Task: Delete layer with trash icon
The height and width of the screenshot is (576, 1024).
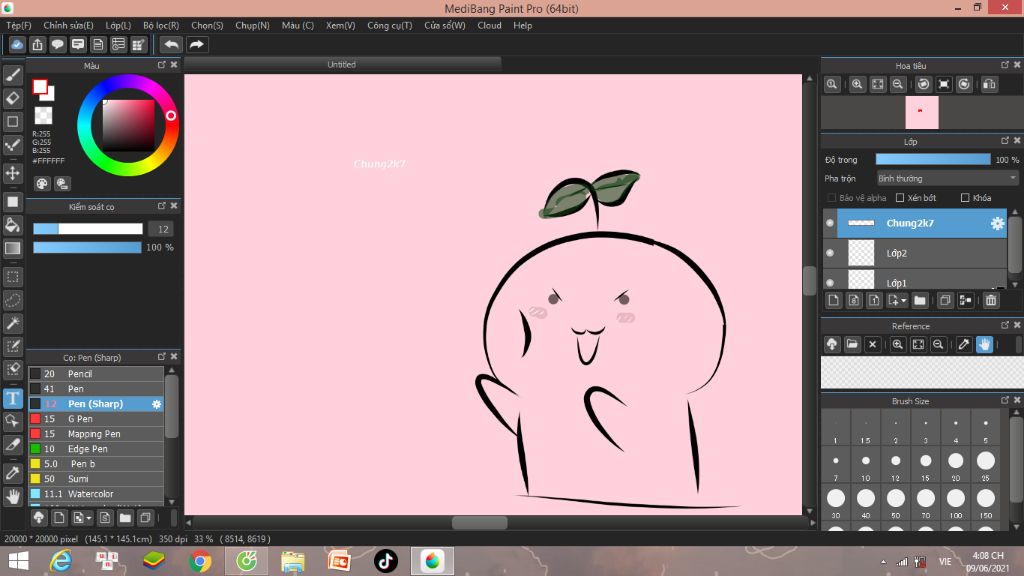Action: pyautogui.click(x=991, y=300)
